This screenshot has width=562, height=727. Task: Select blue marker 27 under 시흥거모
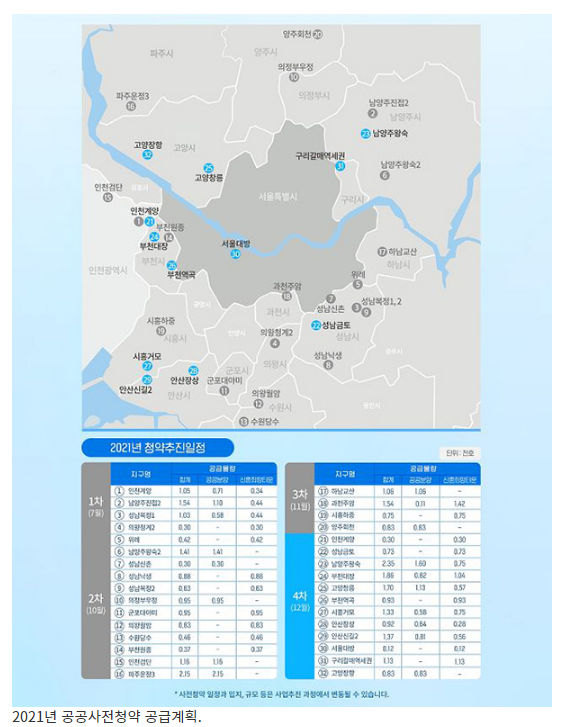pyautogui.click(x=147, y=366)
